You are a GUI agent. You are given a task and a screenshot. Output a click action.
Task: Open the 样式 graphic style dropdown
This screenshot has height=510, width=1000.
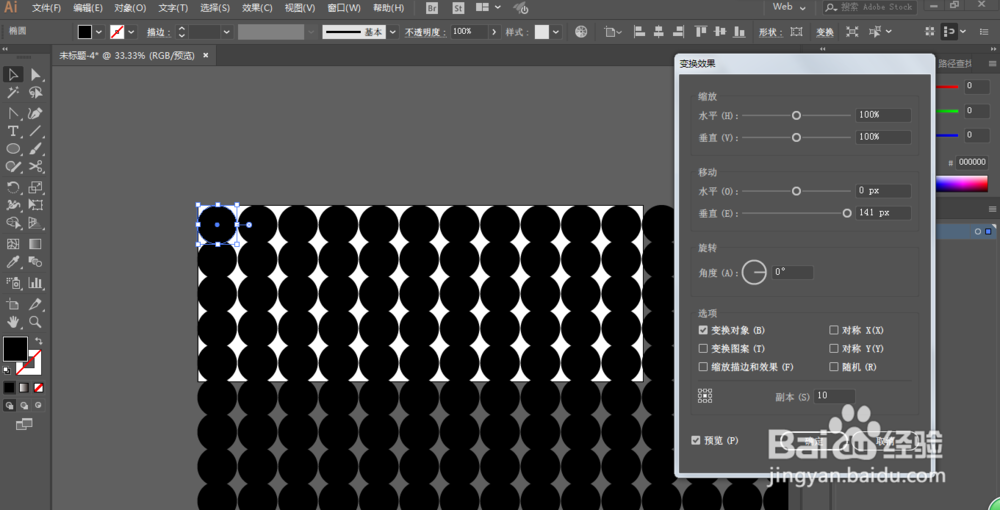pos(556,32)
